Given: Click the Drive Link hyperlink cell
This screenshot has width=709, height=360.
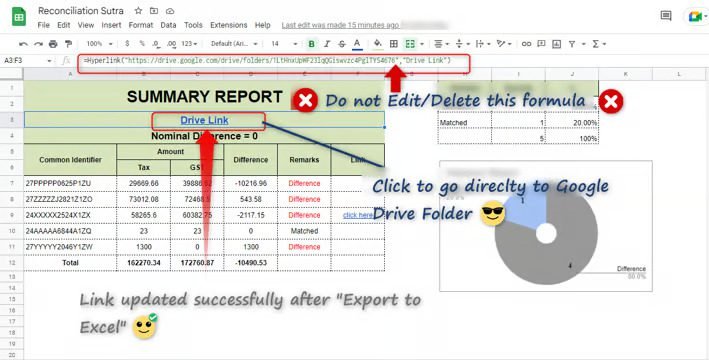Looking at the screenshot, I should tap(204, 120).
